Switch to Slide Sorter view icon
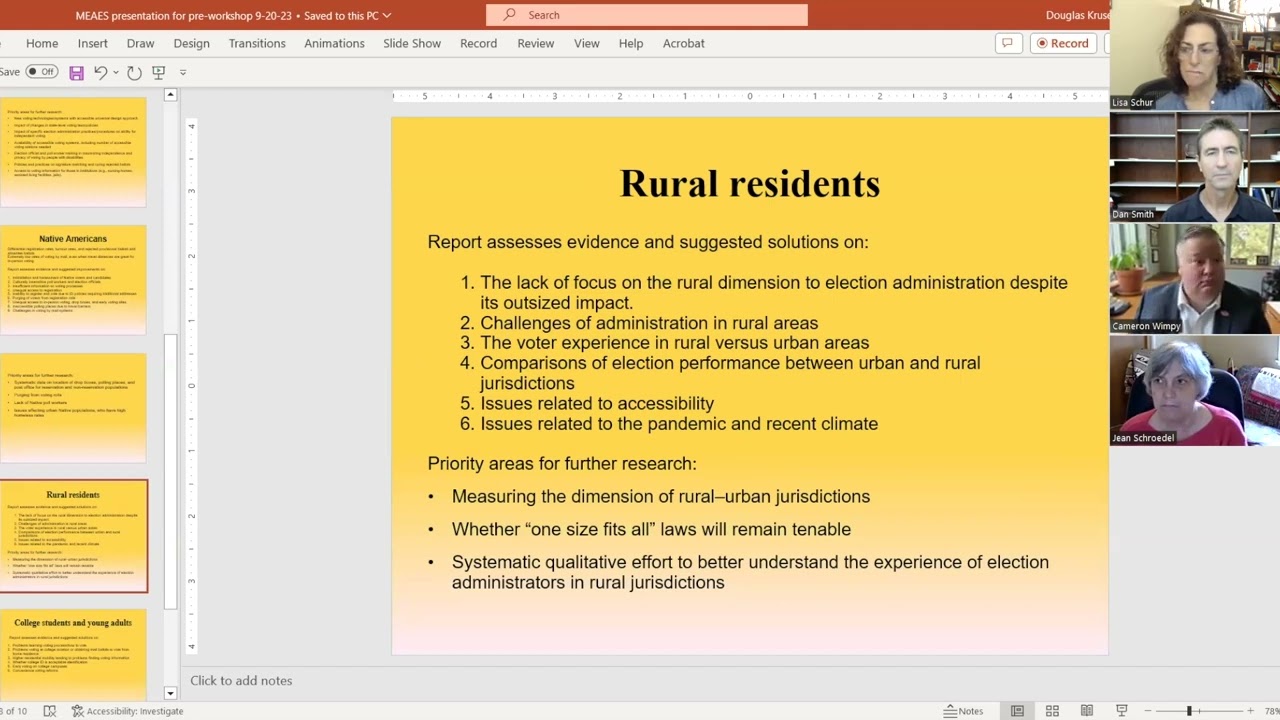Image resolution: width=1280 pixels, height=720 pixels. [x=1052, y=711]
